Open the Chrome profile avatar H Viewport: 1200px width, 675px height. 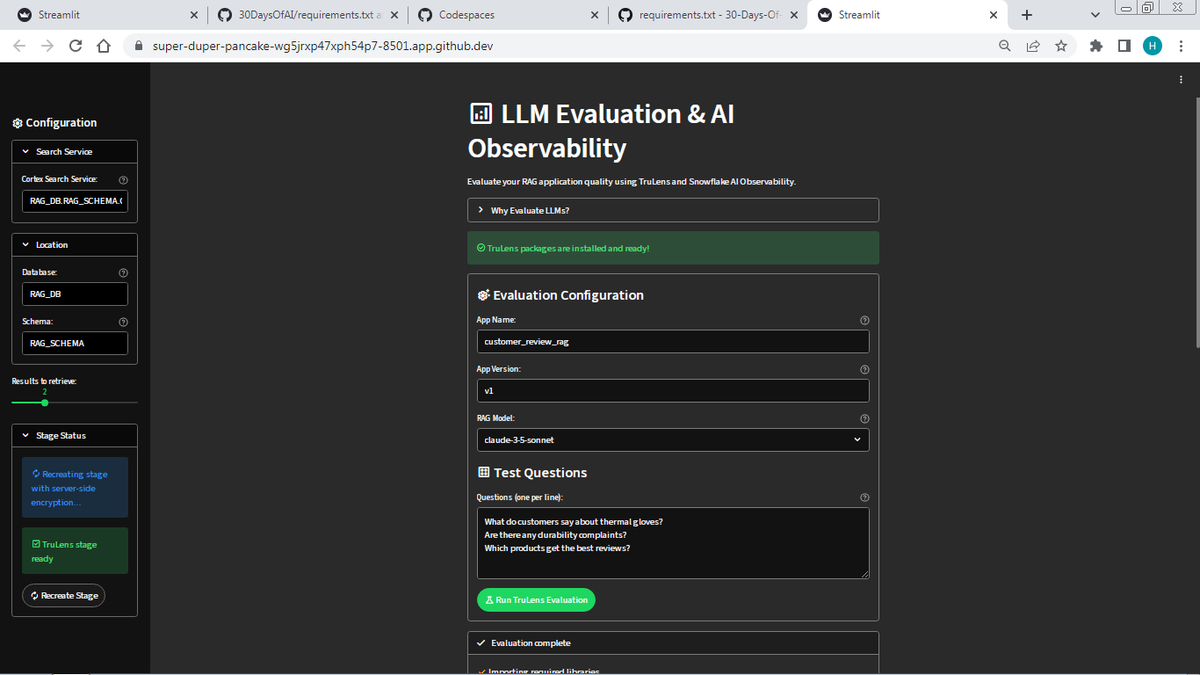[x=1152, y=46]
